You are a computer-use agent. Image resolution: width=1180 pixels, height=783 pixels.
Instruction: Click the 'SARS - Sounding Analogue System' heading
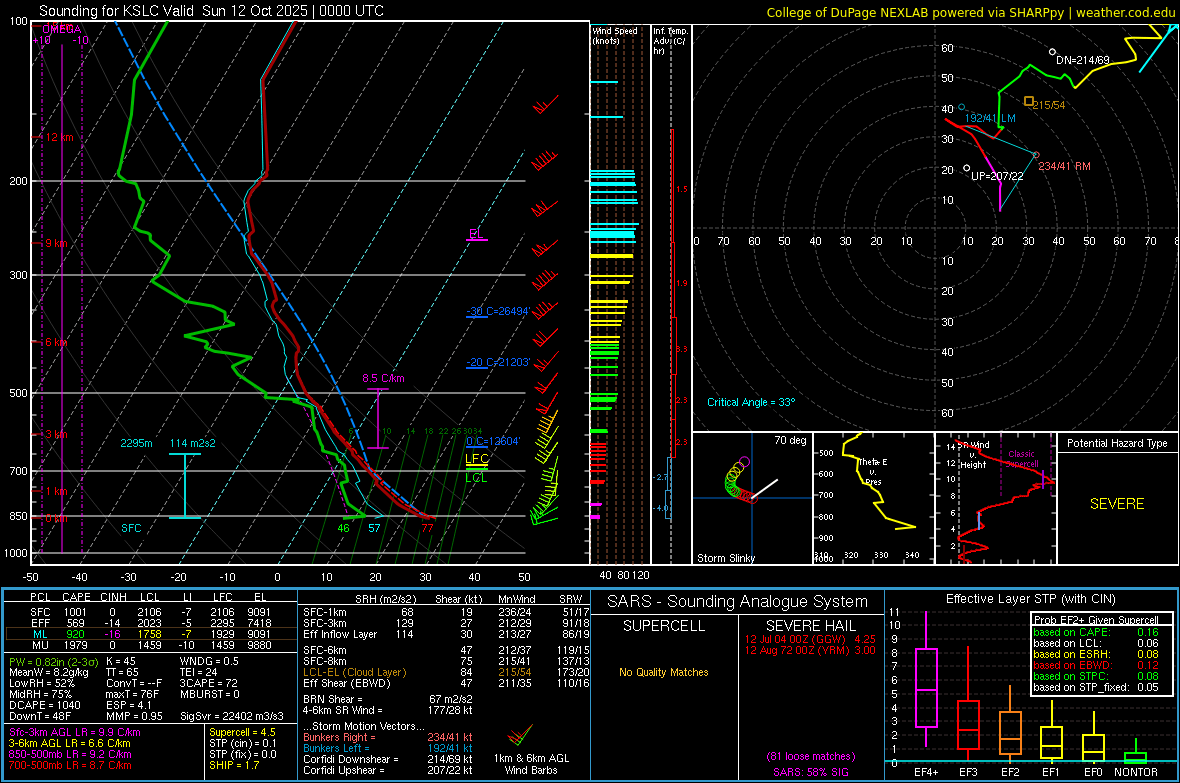point(738,602)
